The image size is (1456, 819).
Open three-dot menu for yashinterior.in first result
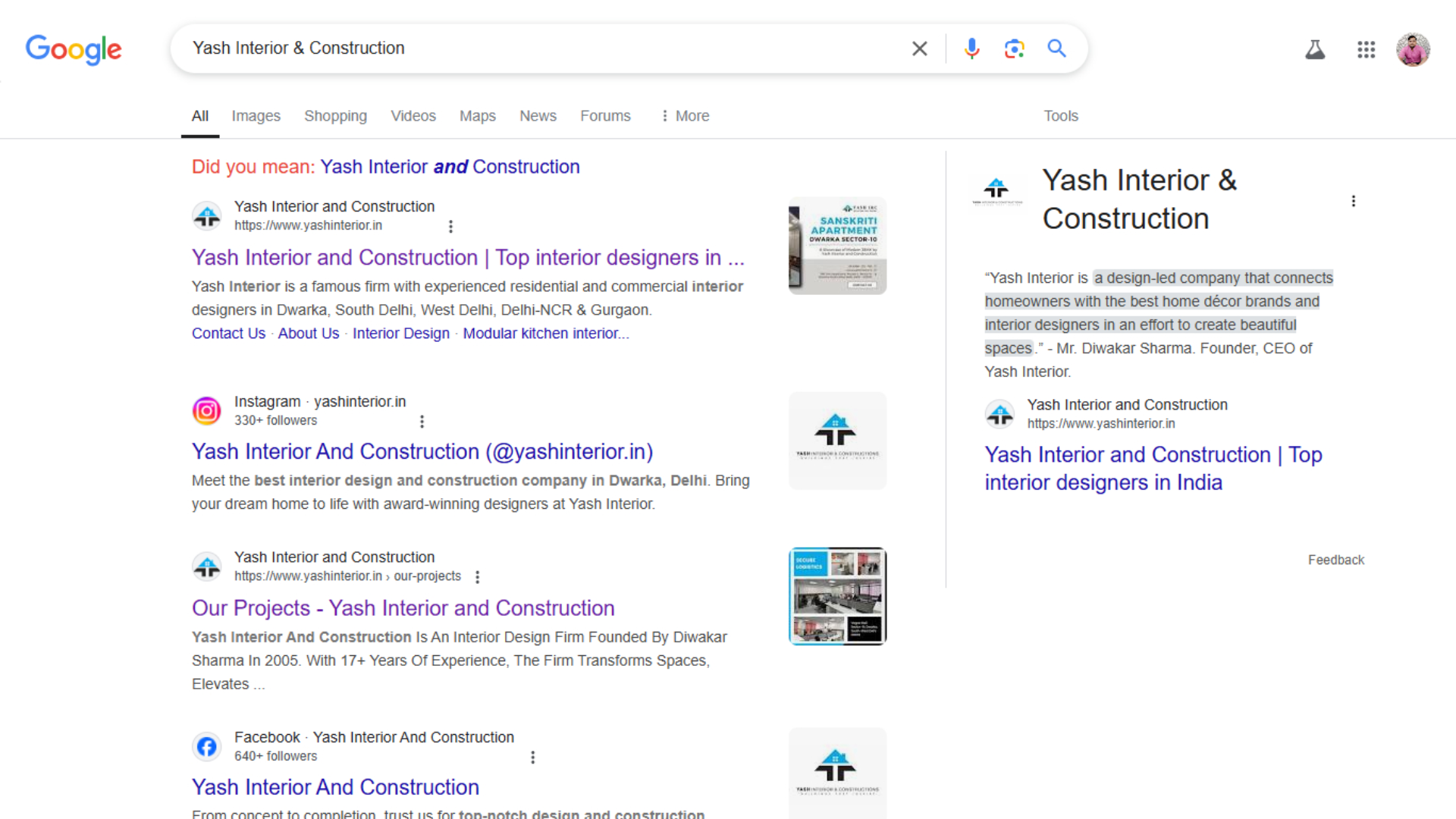click(x=450, y=227)
